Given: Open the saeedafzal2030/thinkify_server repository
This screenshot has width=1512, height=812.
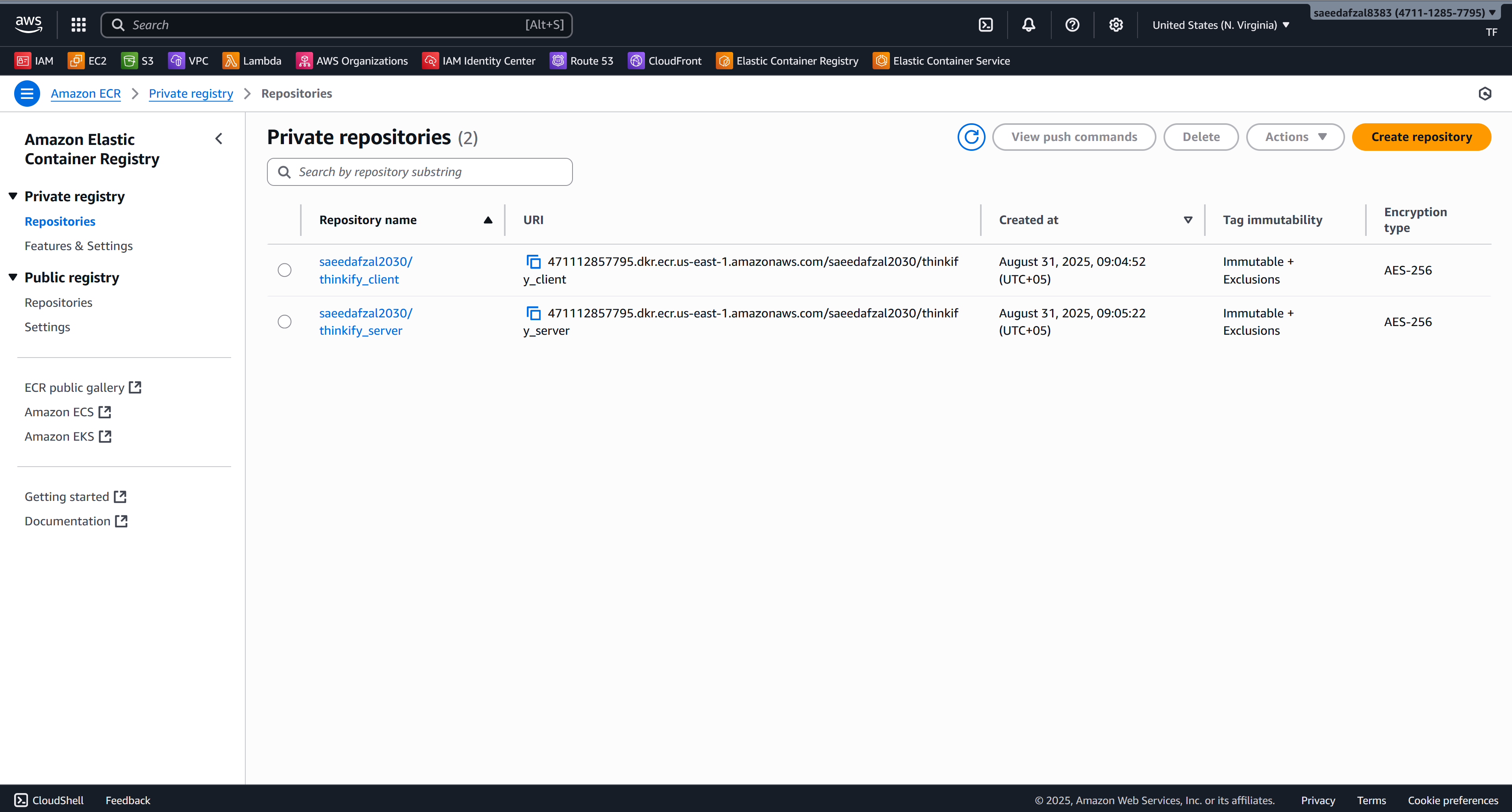Looking at the screenshot, I should [x=365, y=322].
